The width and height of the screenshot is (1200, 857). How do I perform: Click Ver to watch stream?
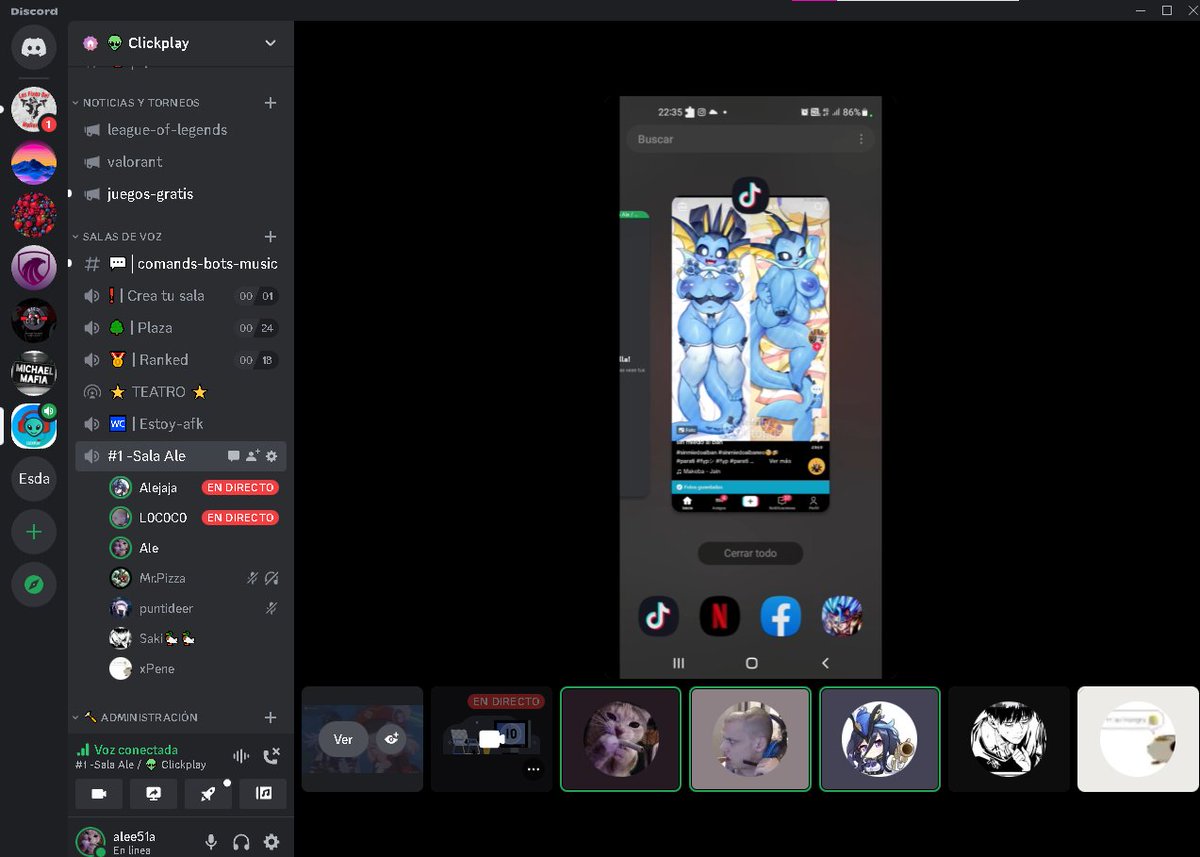(343, 739)
